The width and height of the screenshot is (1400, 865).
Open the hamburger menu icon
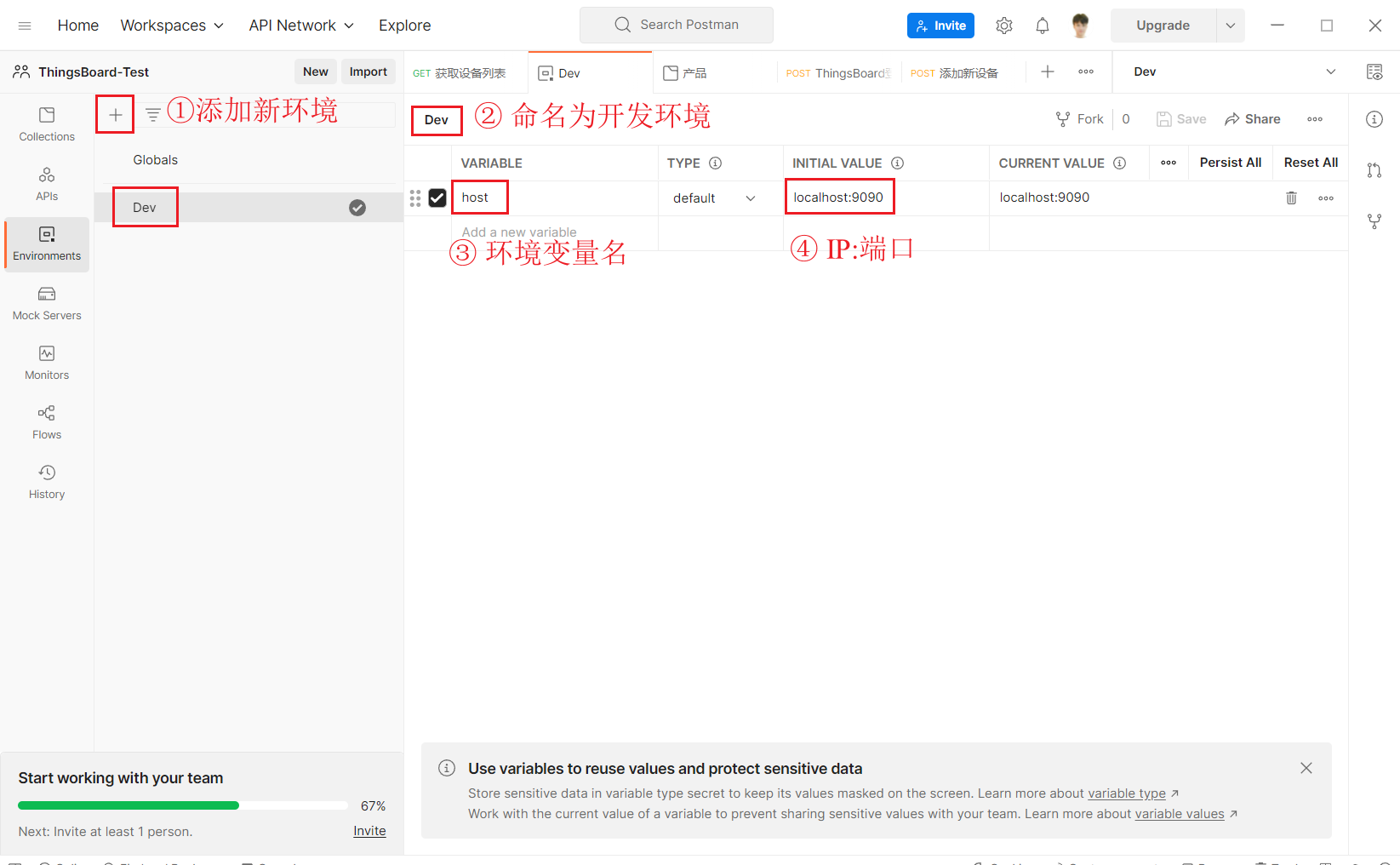click(25, 26)
